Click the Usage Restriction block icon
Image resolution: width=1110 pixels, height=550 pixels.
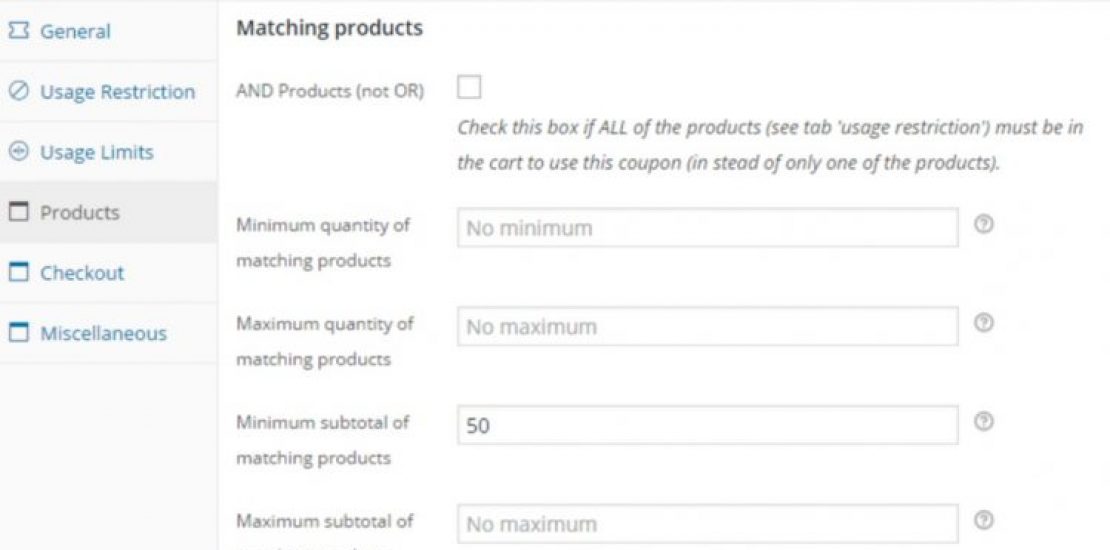coord(17,92)
